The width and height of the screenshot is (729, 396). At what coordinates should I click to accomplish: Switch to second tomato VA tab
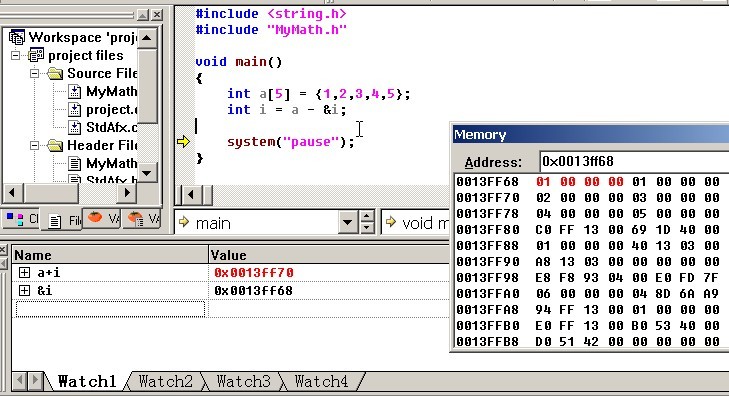pyautogui.click(x=143, y=218)
